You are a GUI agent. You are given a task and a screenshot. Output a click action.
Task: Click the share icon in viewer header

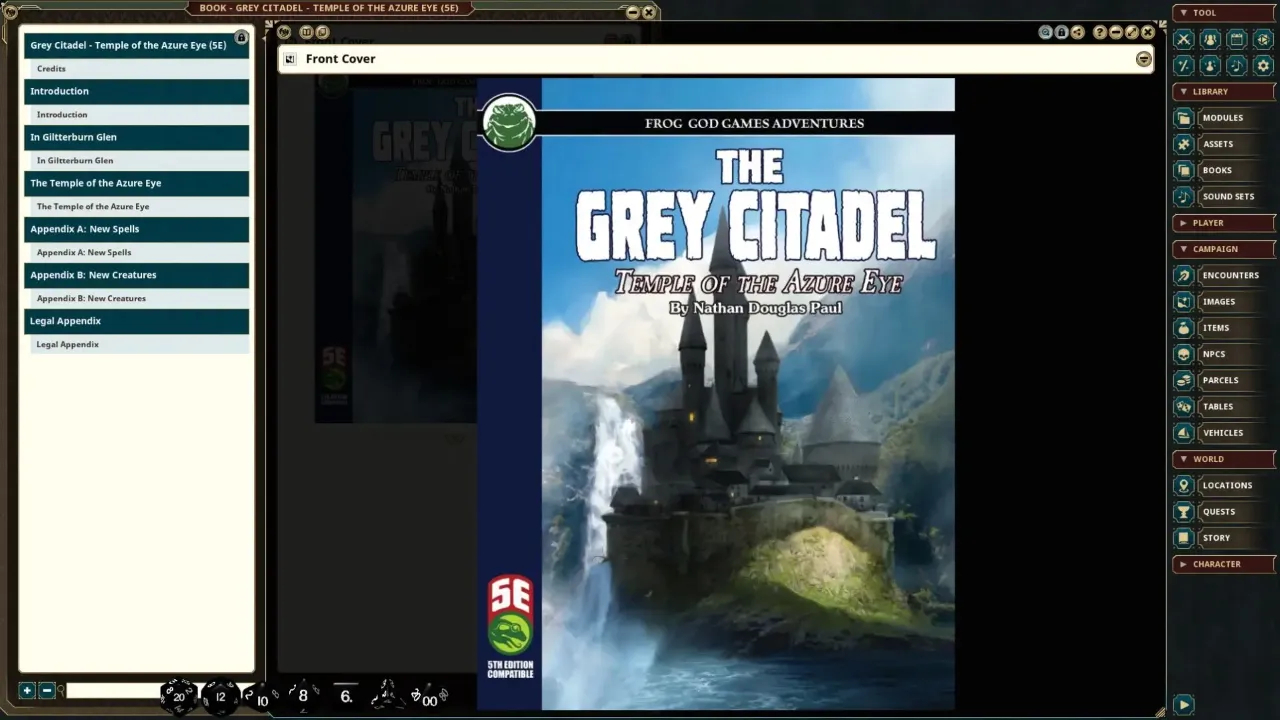(1077, 32)
